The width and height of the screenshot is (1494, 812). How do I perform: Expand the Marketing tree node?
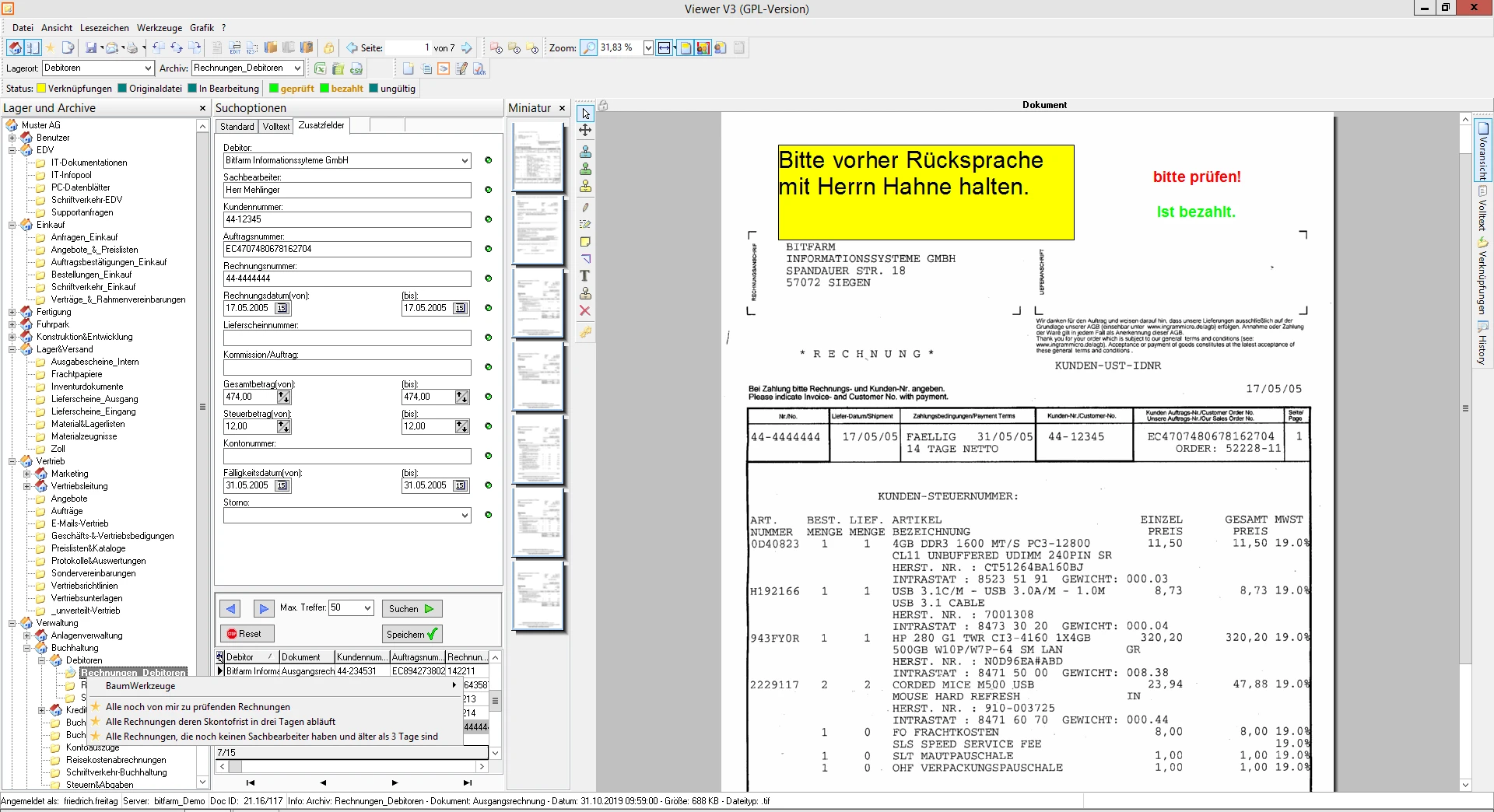(x=27, y=474)
